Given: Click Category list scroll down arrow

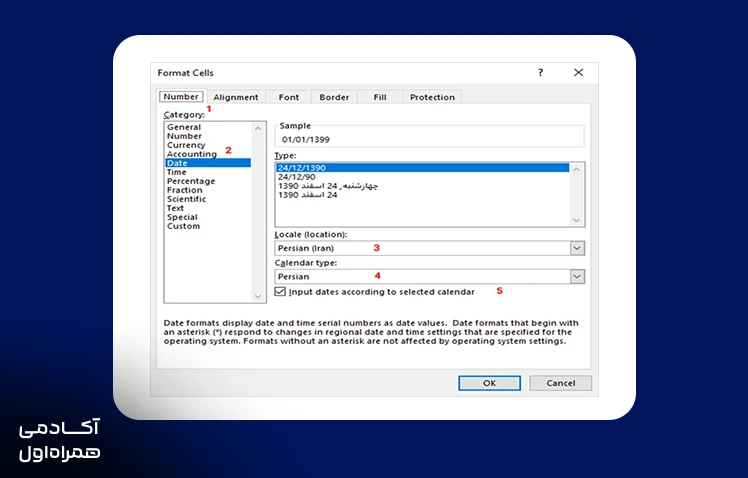Looking at the screenshot, I should (x=258, y=296).
